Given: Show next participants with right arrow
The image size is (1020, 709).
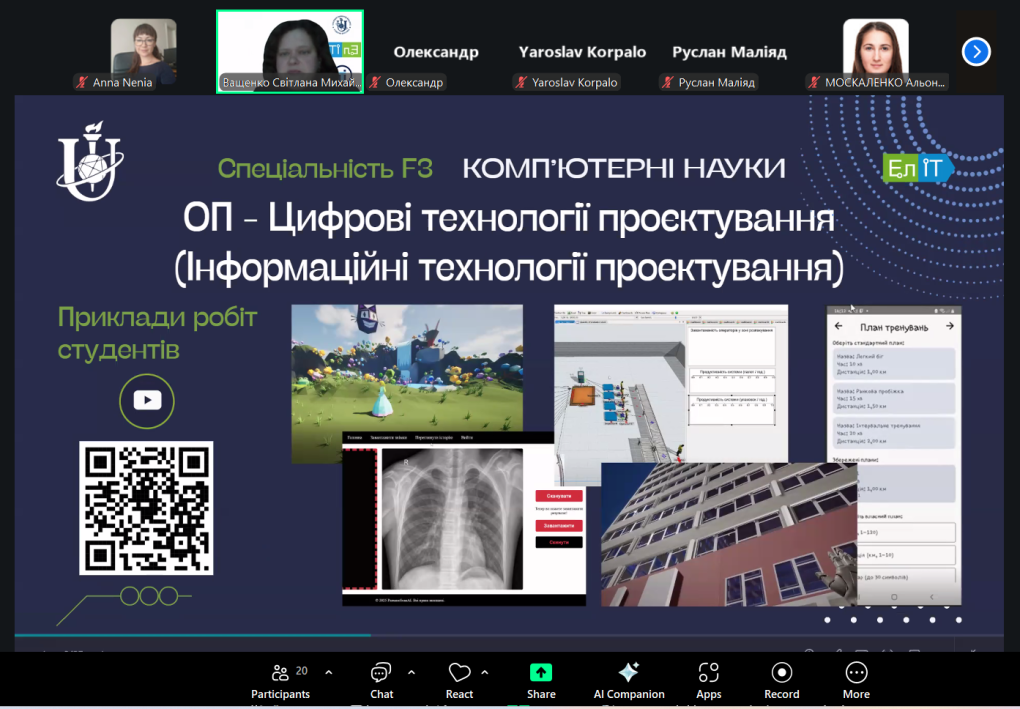Looking at the screenshot, I should [x=976, y=51].
